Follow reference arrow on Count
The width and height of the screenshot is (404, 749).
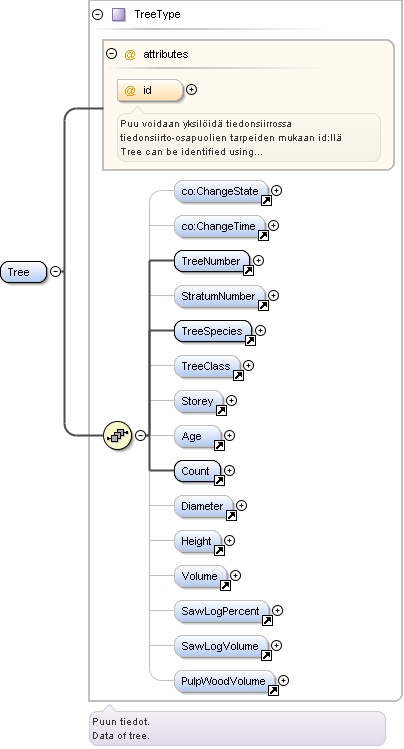pos(219,481)
